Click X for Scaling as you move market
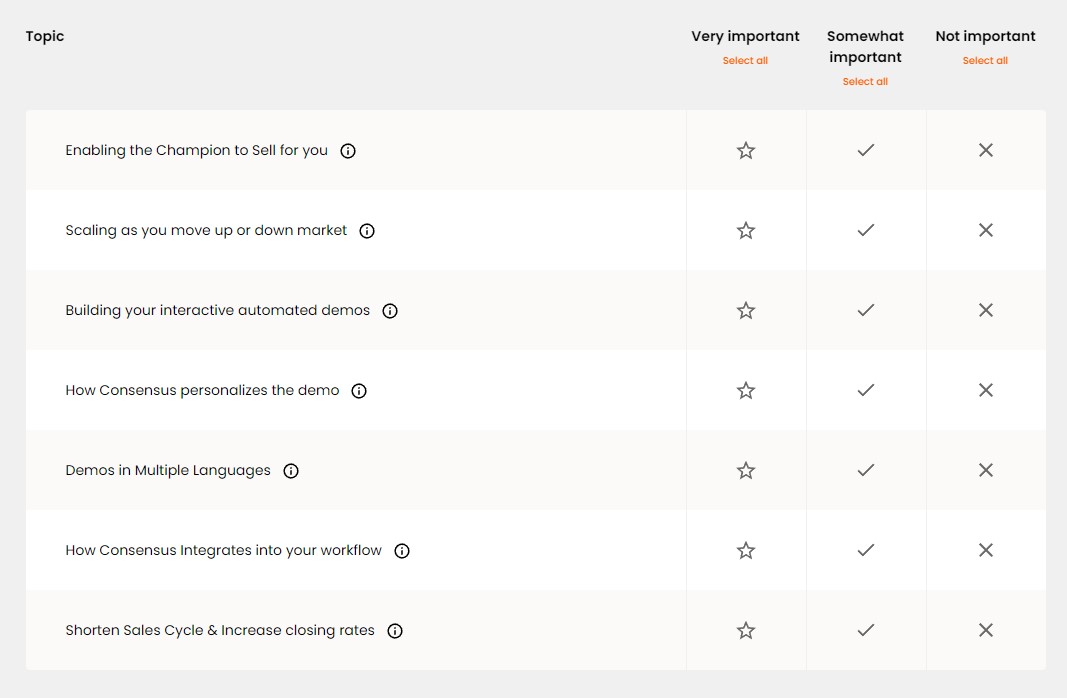Viewport: 1067px width, 698px height. pos(985,230)
